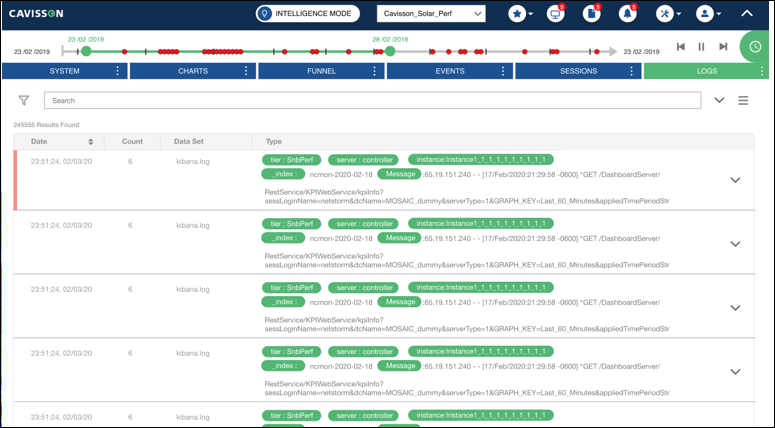Select the LOGS tab
This screenshot has height=428, width=775.
707,71
